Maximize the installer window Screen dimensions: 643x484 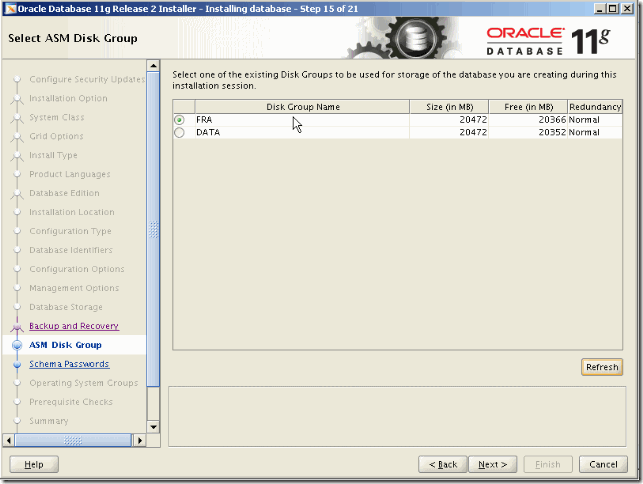[613, 8]
